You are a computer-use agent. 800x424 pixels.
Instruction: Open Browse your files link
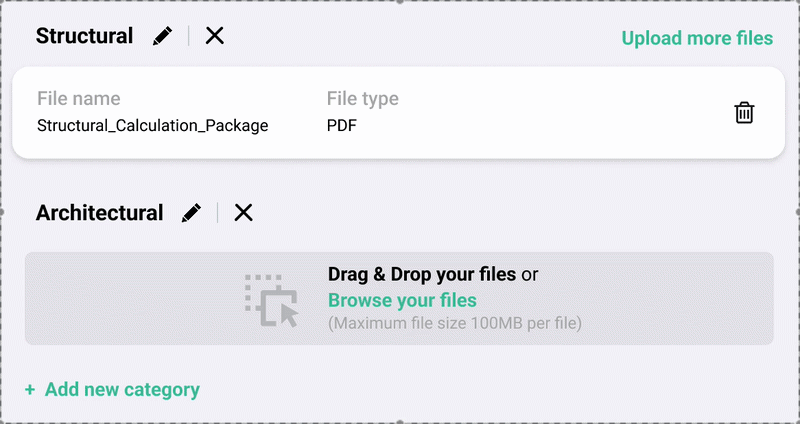tap(402, 300)
